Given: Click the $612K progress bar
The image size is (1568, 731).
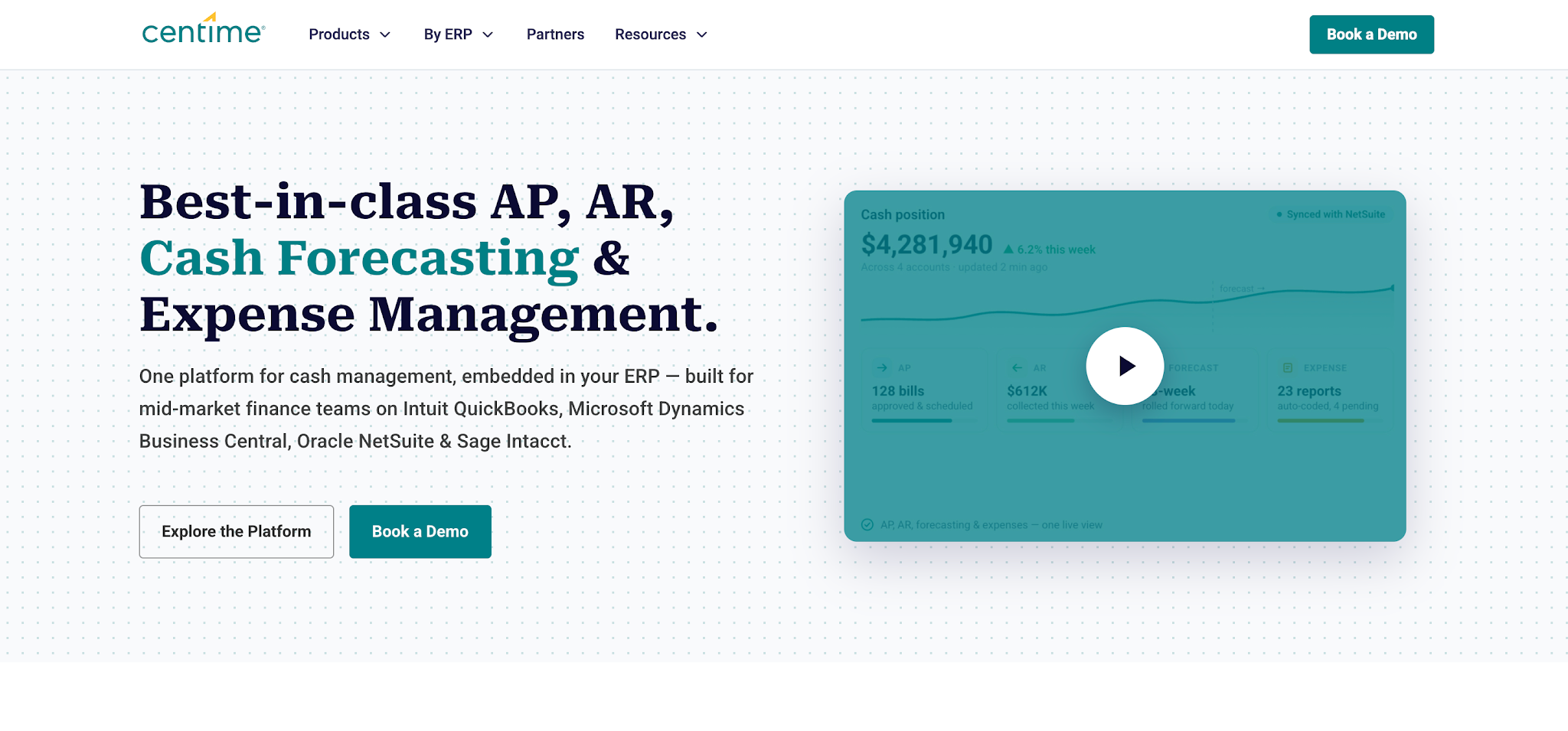Looking at the screenshot, I should click(x=1060, y=421).
